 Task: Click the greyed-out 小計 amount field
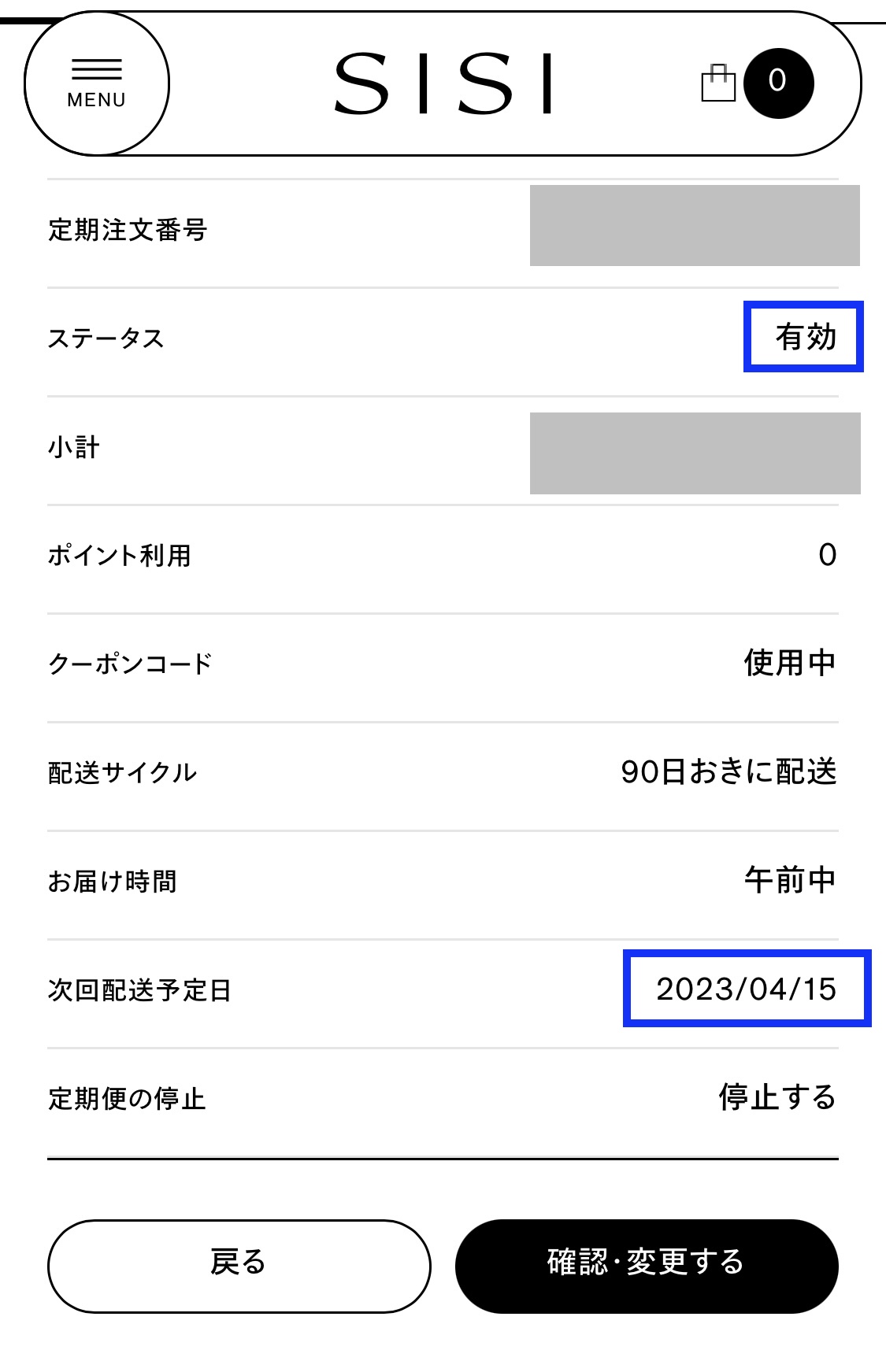pyautogui.click(x=695, y=453)
